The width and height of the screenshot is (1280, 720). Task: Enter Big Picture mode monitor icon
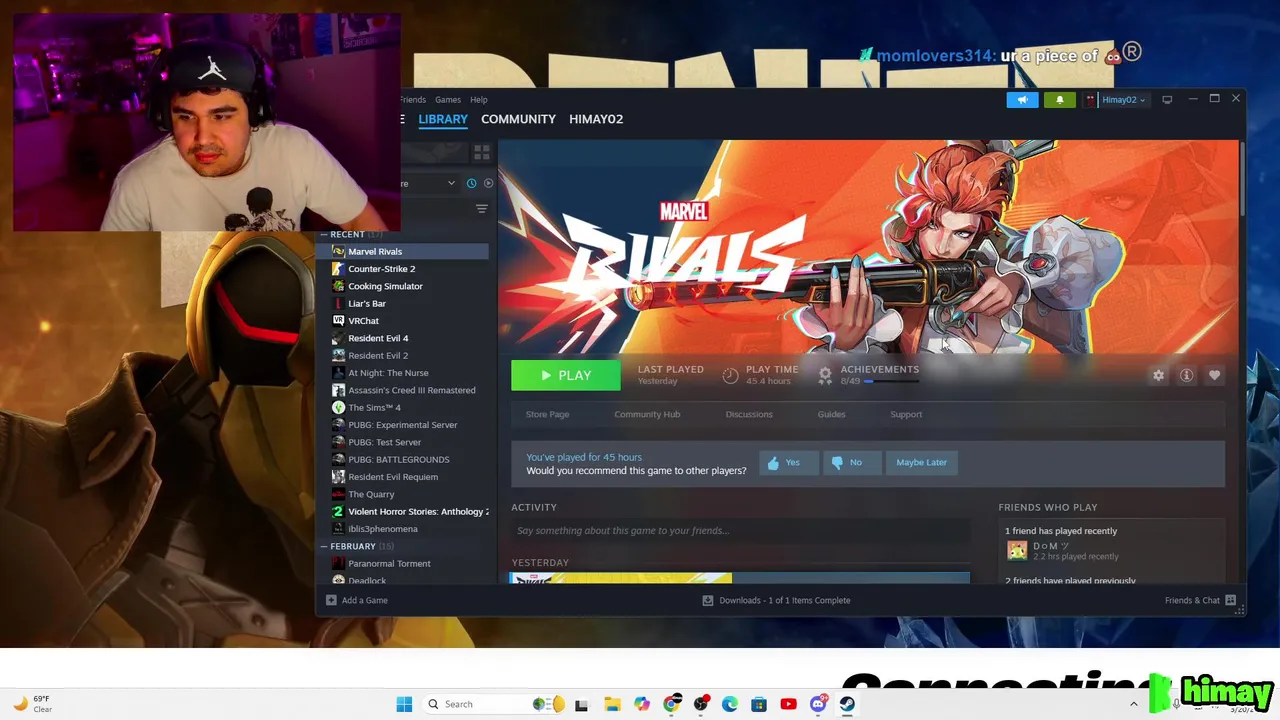[x=1167, y=99]
